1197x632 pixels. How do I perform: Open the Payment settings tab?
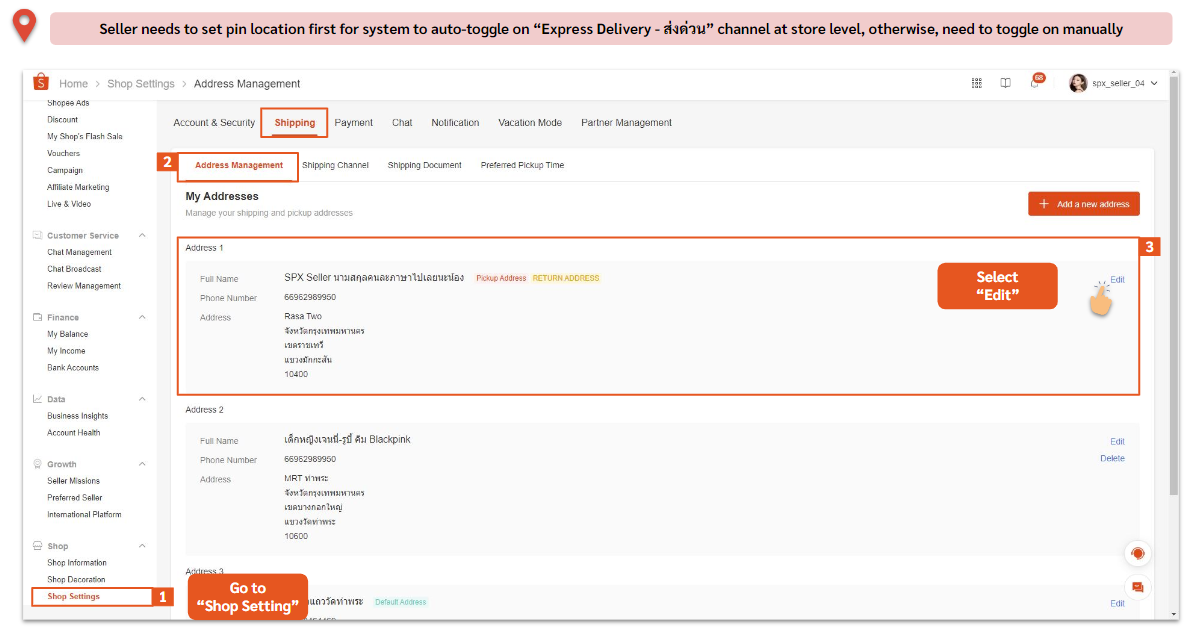[x=353, y=123]
